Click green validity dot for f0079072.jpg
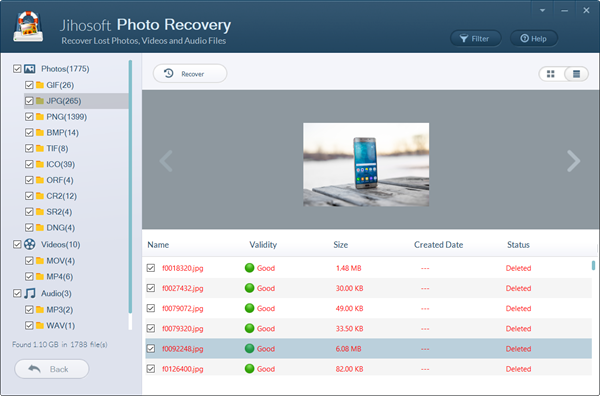 tap(249, 308)
